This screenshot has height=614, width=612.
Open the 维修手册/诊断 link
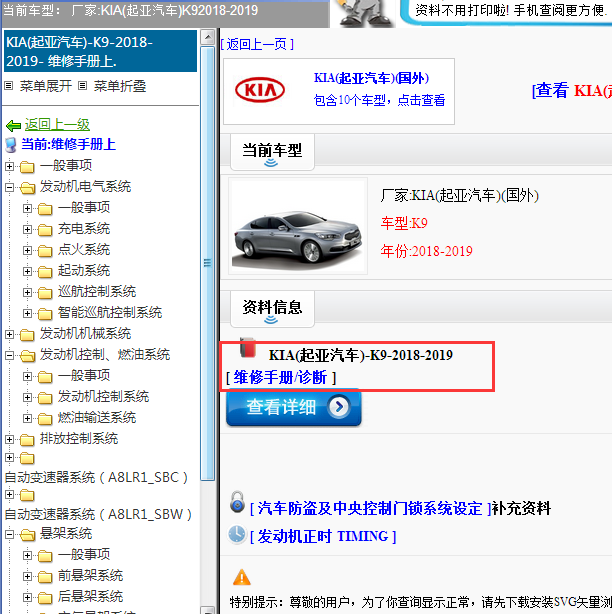tap(280, 377)
